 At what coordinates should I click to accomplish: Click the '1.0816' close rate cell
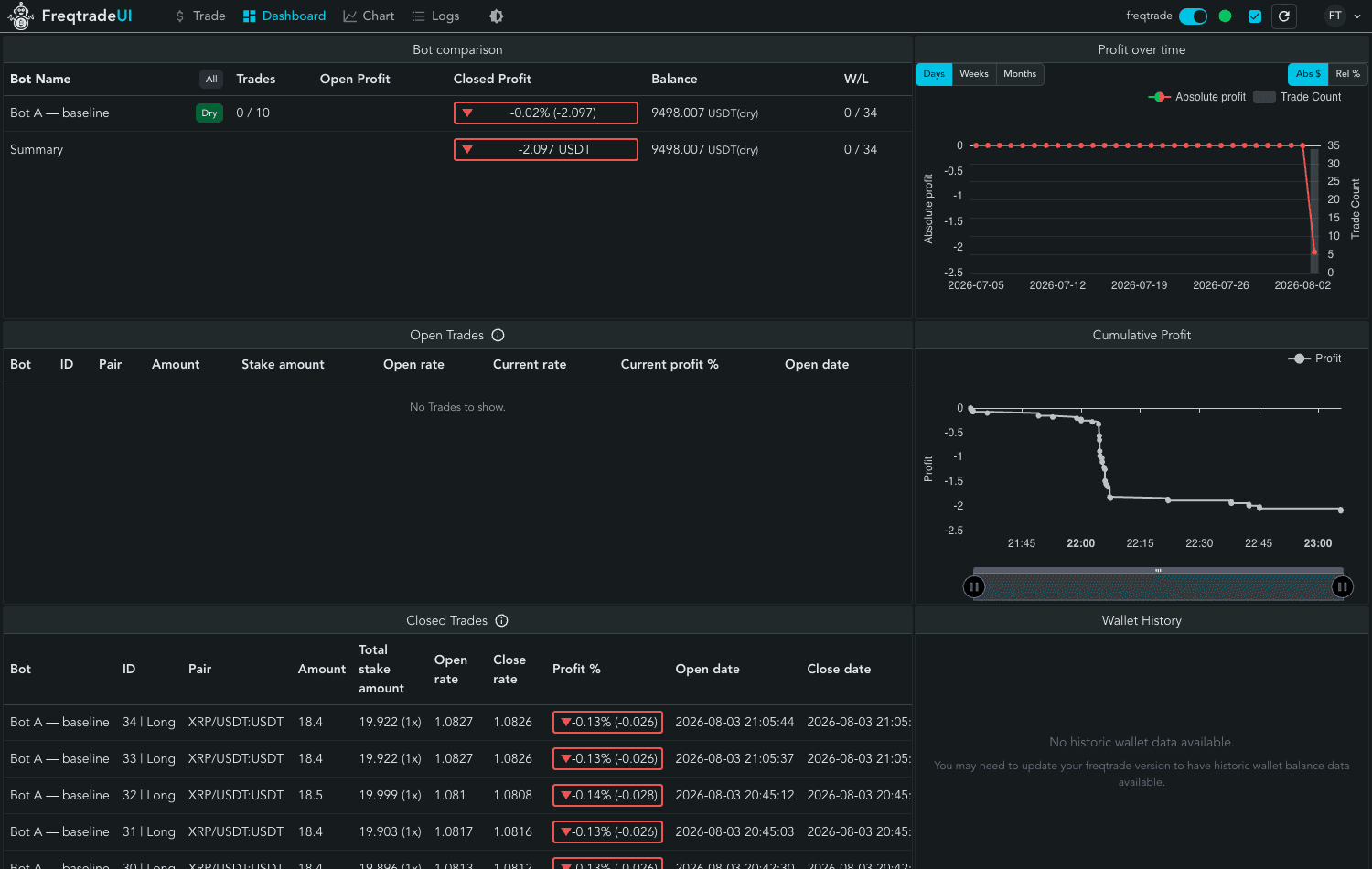click(x=512, y=832)
